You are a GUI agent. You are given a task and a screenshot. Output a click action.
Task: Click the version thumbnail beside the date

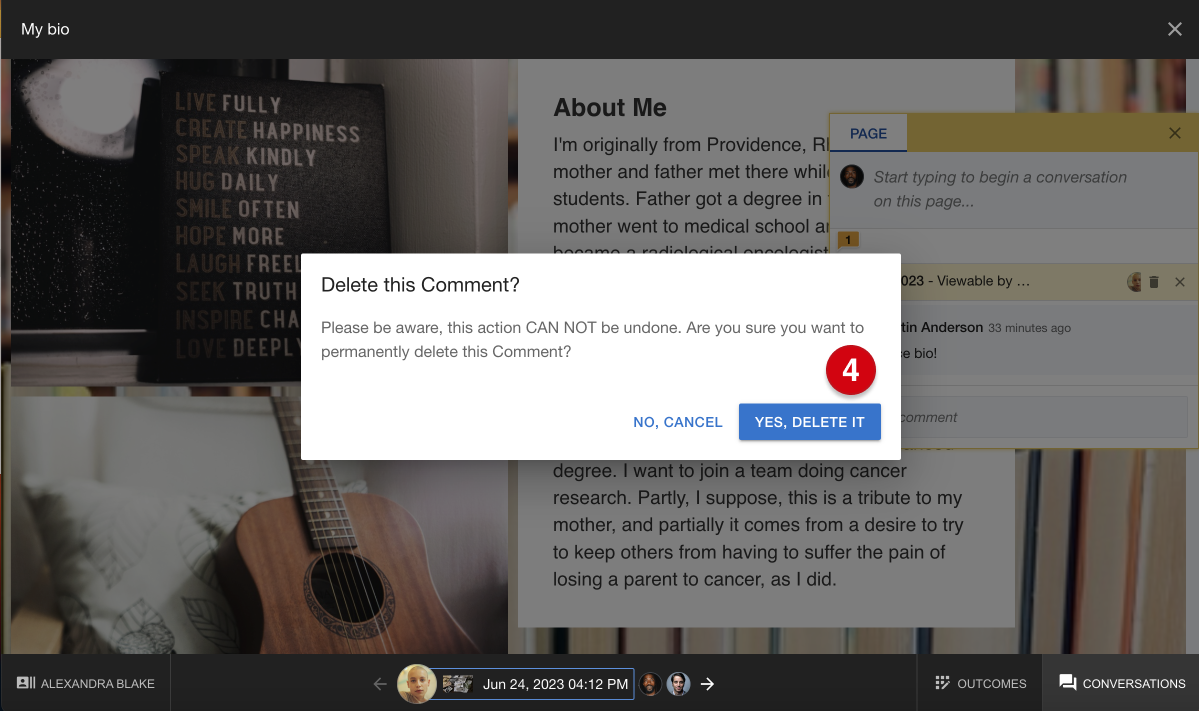click(457, 683)
